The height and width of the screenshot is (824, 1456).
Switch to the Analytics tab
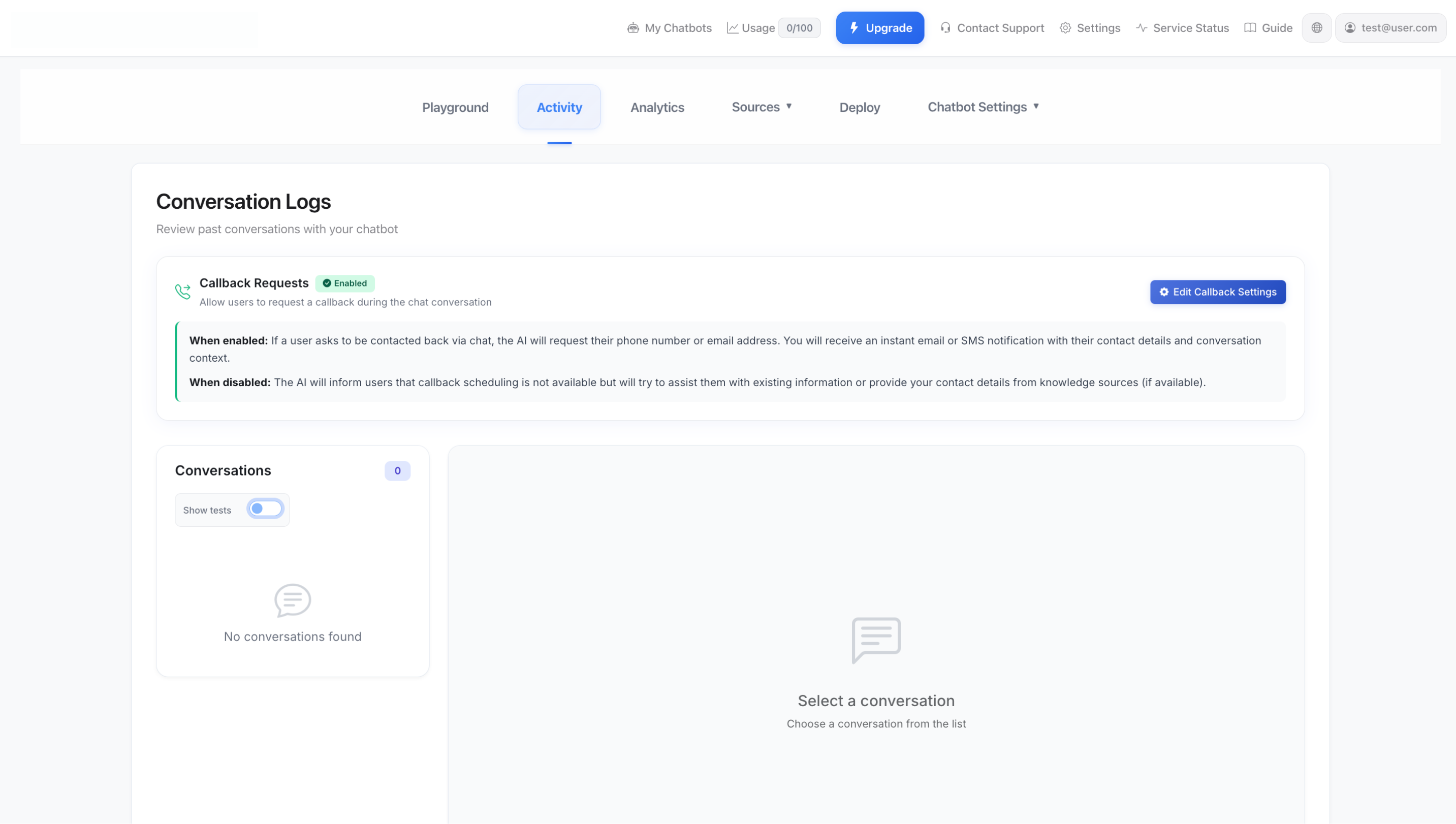(x=657, y=107)
